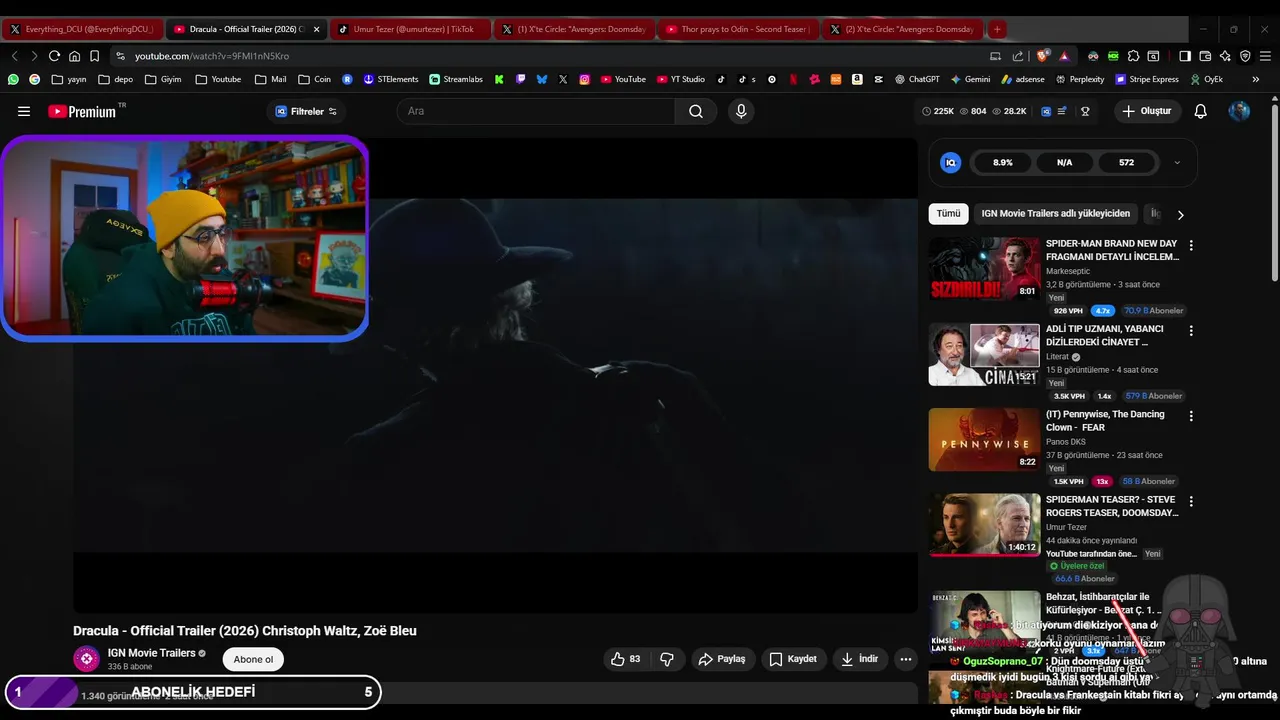Open Twitch bookmark icon
The width and height of the screenshot is (1280, 720).
521,79
